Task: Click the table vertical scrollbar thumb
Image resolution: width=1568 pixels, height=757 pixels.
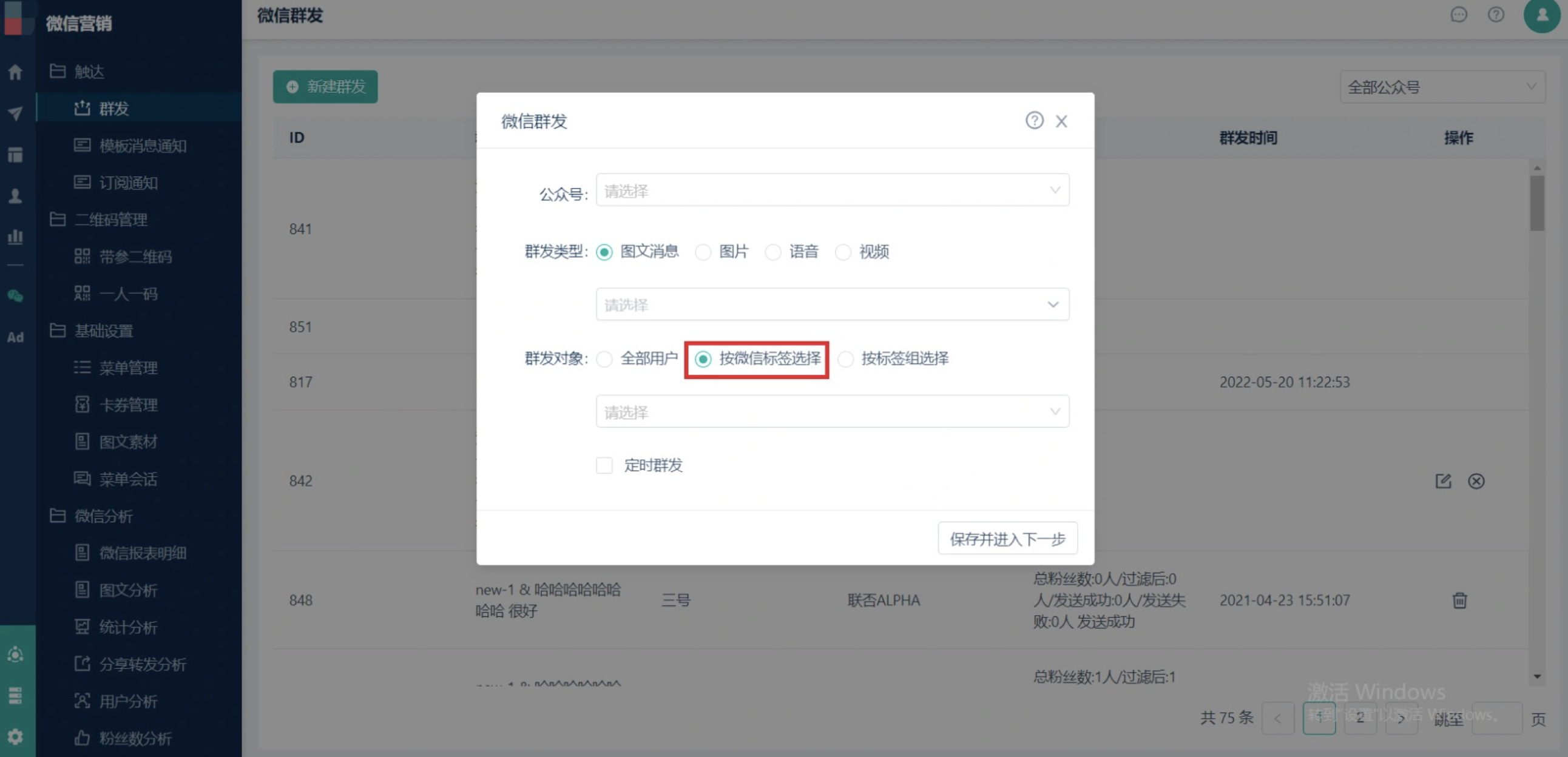Action: click(1537, 203)
